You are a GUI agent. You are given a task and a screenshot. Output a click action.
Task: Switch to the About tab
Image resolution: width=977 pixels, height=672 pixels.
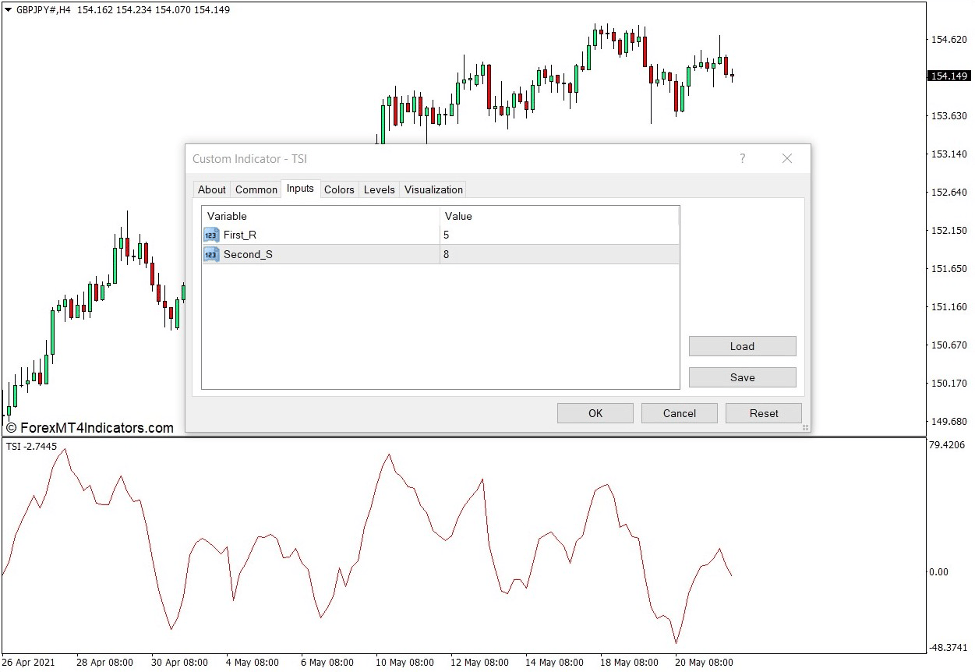[211, 189]
